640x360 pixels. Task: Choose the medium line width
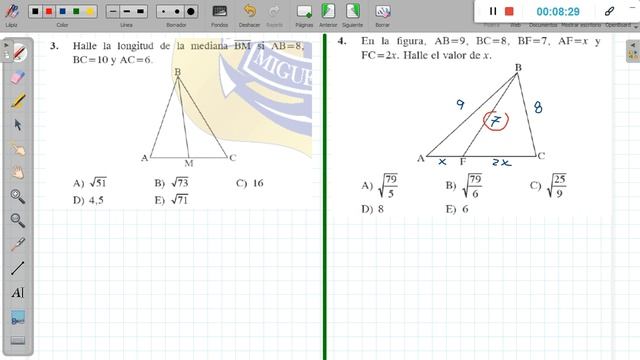[x=127, y=11]
